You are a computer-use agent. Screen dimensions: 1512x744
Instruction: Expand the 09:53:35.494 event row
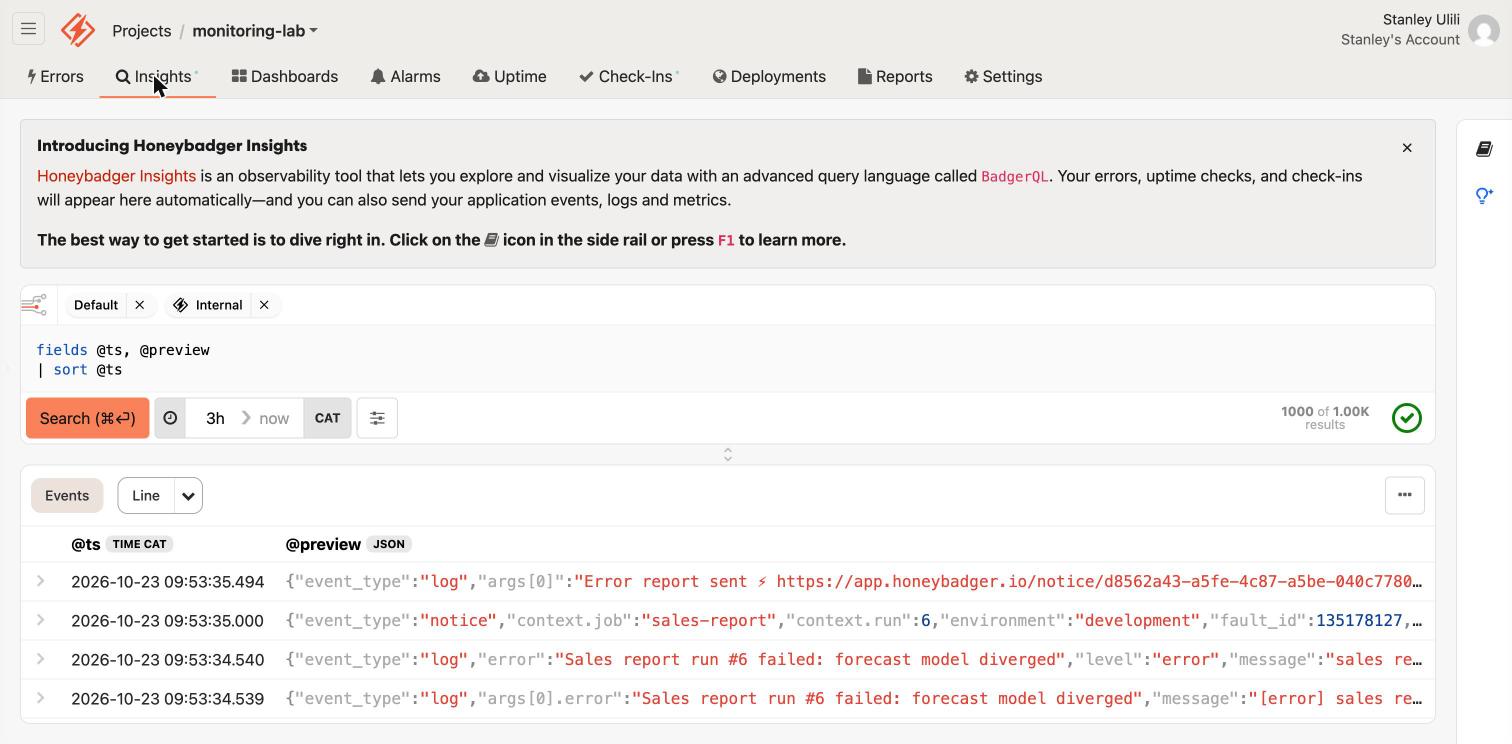41,581
